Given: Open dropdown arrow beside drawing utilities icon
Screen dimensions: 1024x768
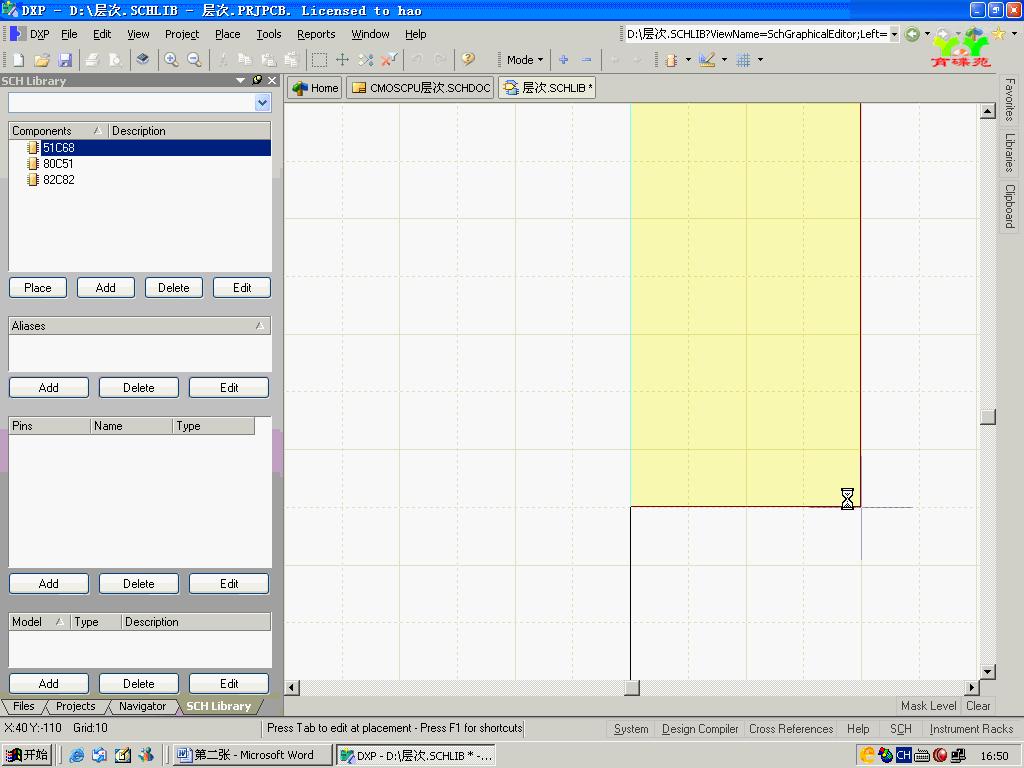Looking at the screenshot, I should (x=724, y=60).
